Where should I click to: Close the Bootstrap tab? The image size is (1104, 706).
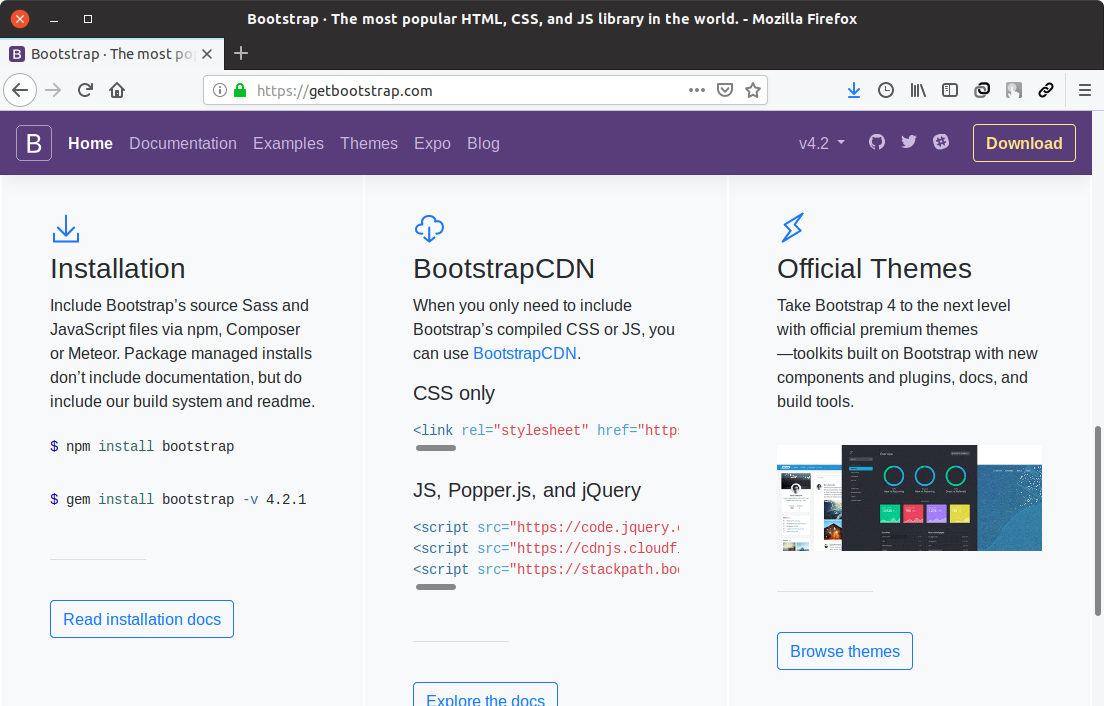207,53
